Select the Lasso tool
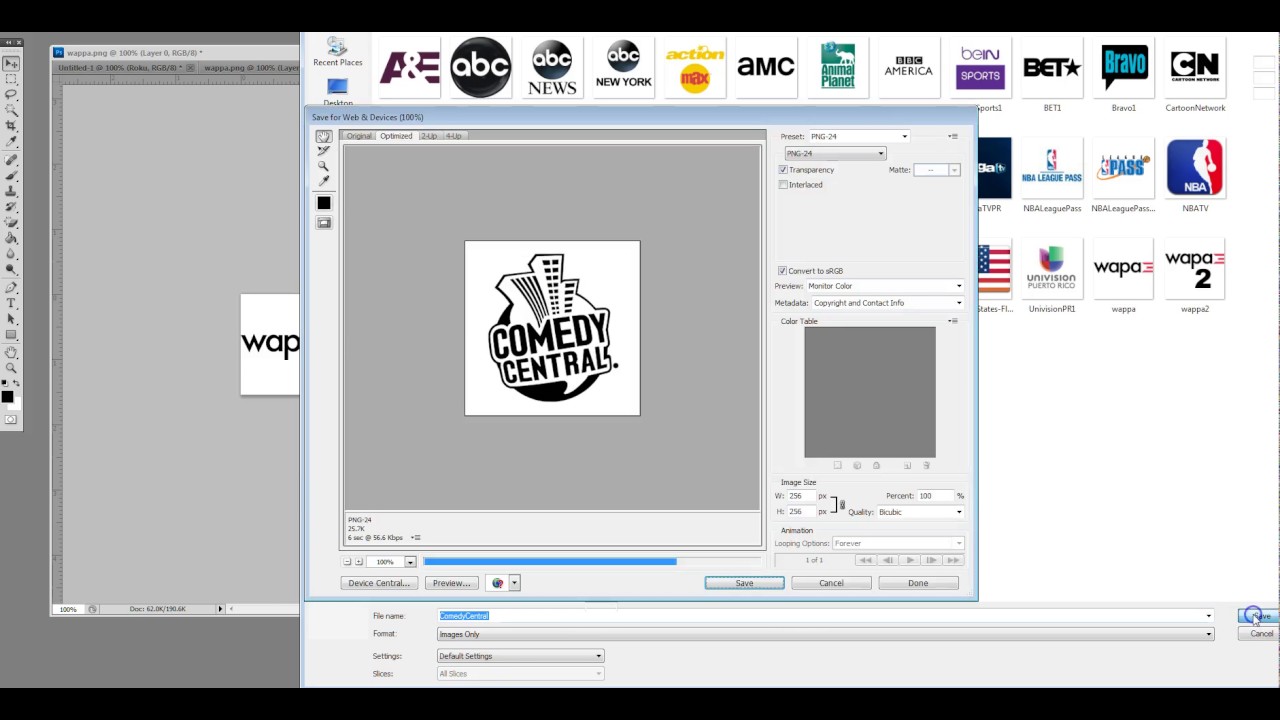The width and height of the screenshot is (1280, 720). click(11, 94)
